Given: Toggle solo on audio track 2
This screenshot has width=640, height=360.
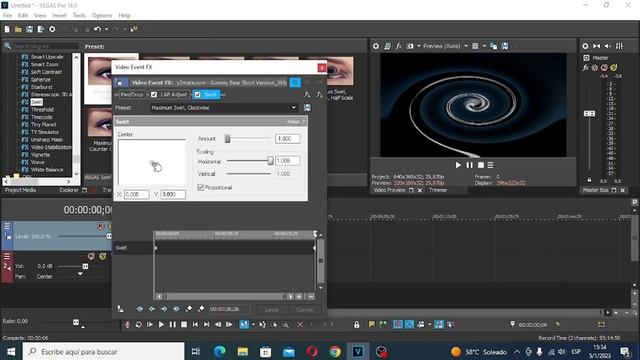Looking at the screenshot, I should point(102,256).
